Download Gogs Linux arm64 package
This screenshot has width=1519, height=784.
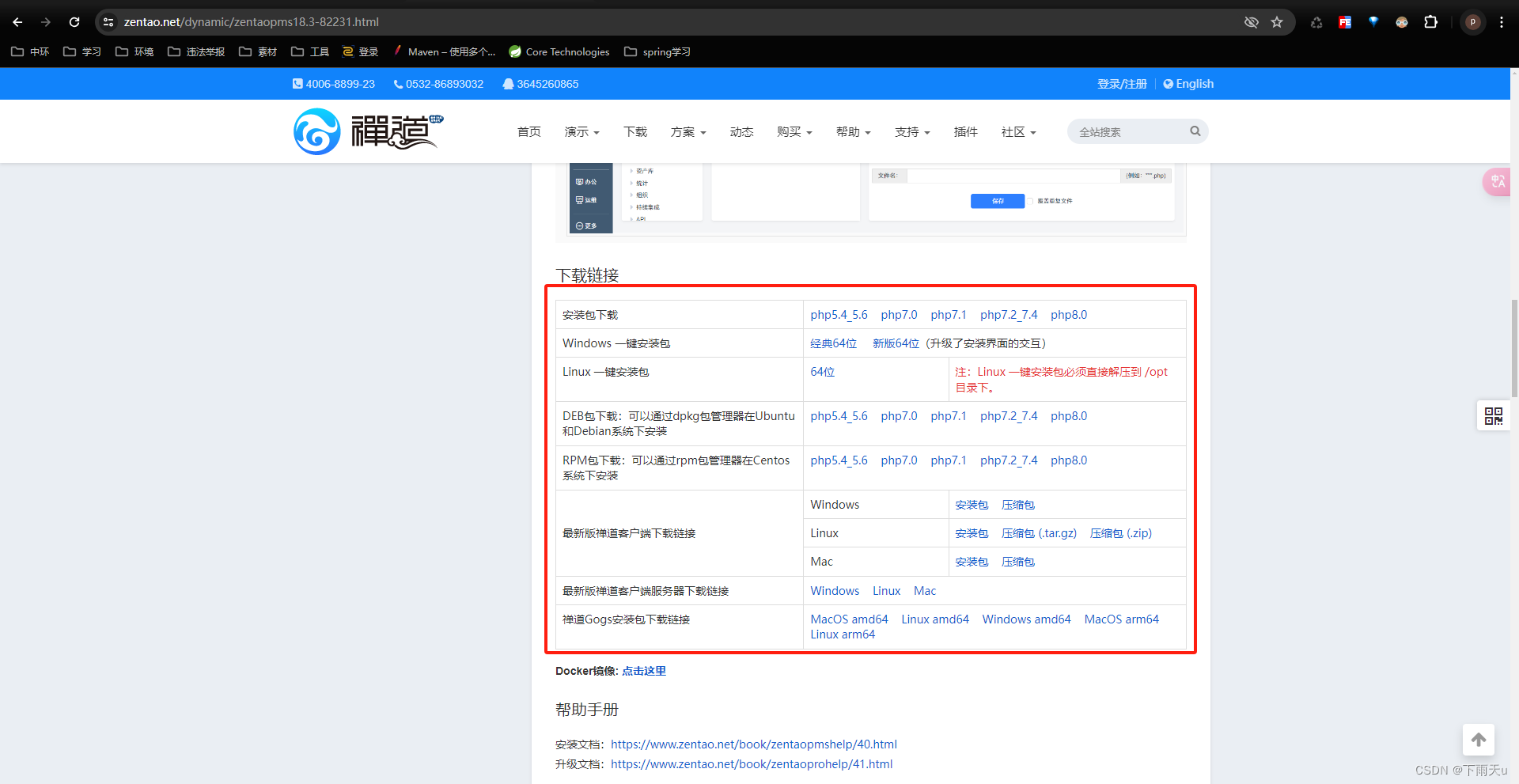842,634
